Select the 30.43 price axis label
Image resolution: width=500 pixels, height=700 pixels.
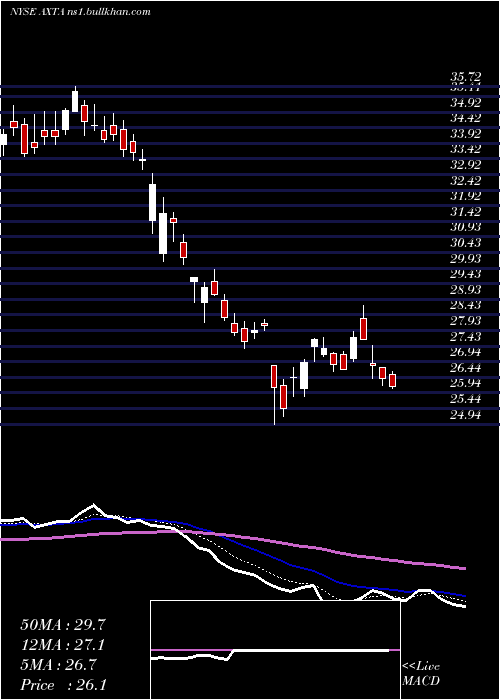click(465, 243)
